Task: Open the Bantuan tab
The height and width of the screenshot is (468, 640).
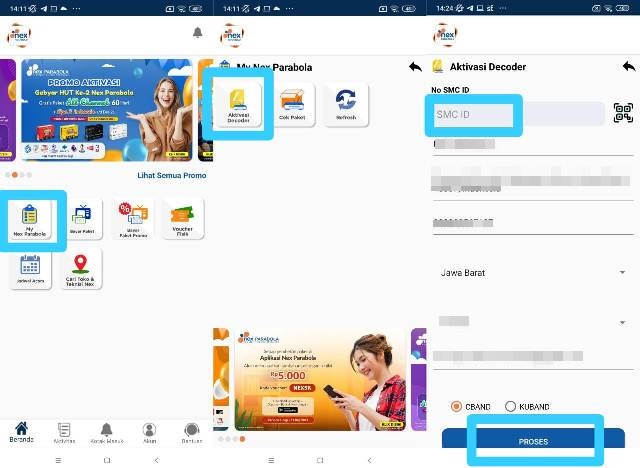Action: coord(192,433)
